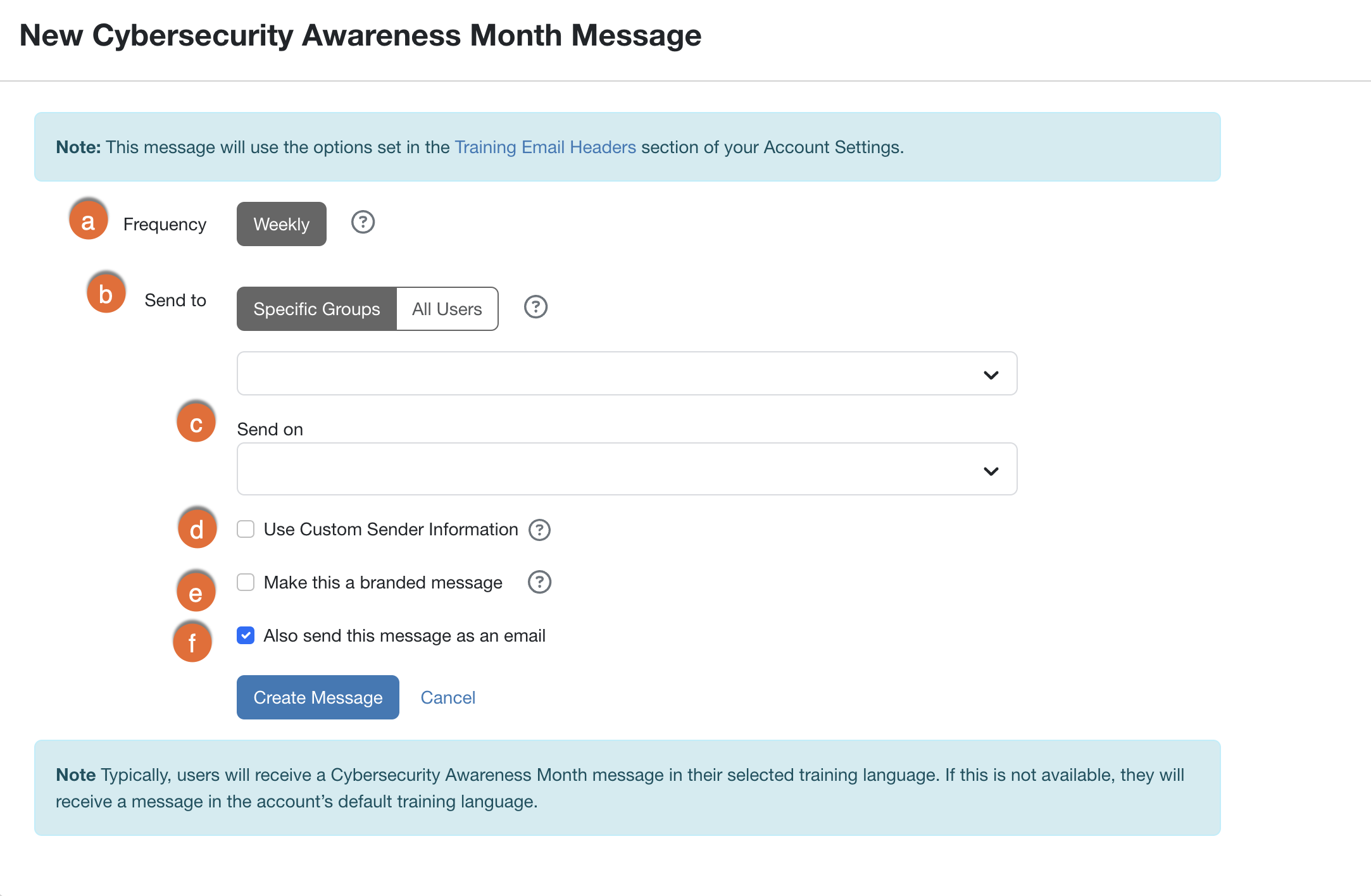The width and height of the screenshot is (1371, 896).
Task: Open the Training Email Headers link
Action: tap(545, 147)
